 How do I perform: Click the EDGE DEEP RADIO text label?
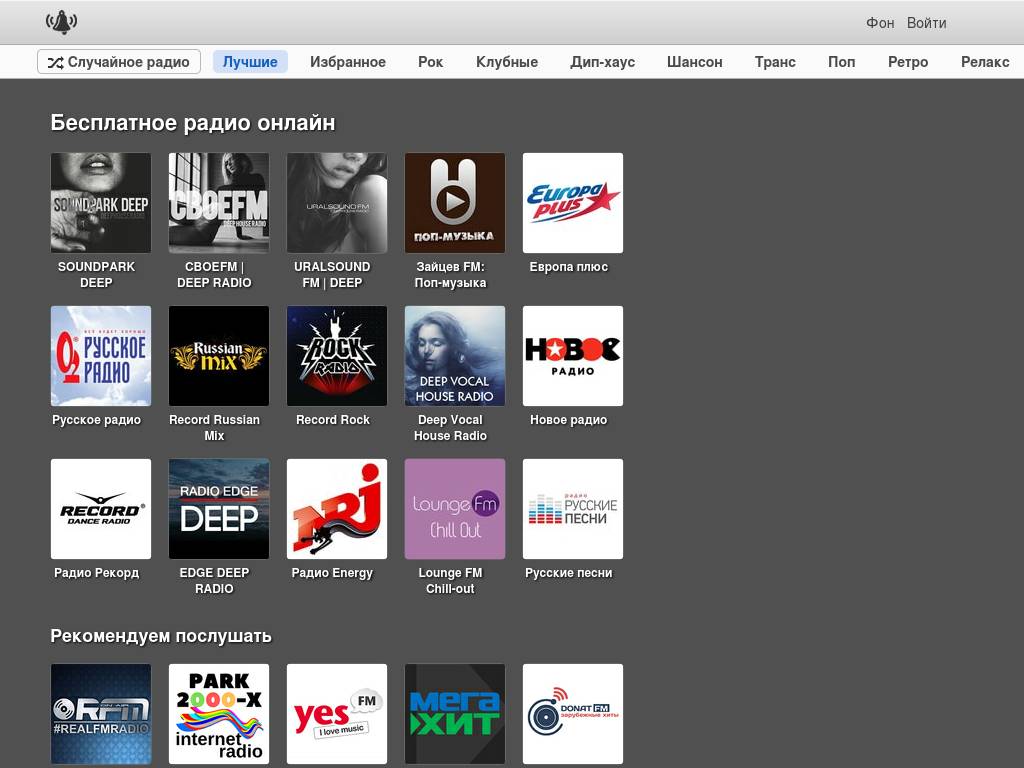click(x=214, y=581)
